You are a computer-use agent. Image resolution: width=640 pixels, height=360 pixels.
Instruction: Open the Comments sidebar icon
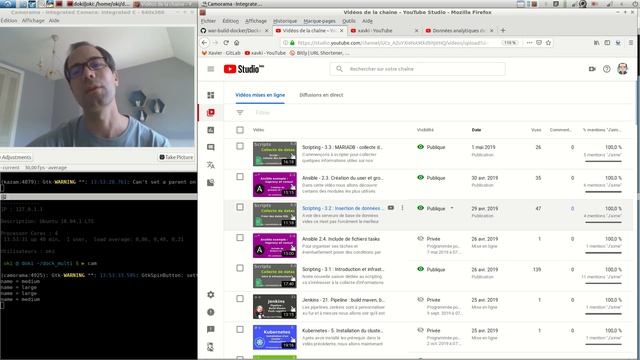pos(211,147)
